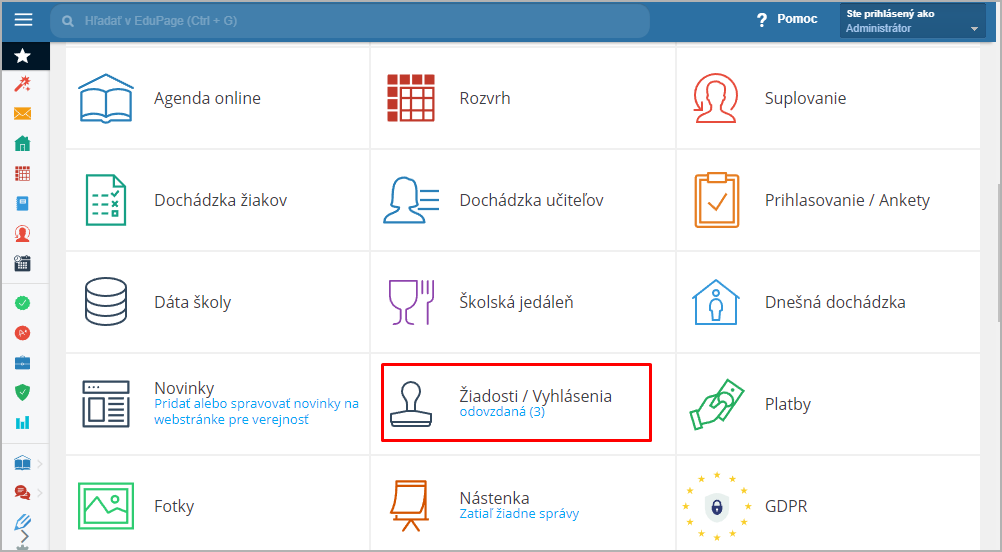Click the Fotky label
The image size is (1002, 552).
click(x=174, y=506)
